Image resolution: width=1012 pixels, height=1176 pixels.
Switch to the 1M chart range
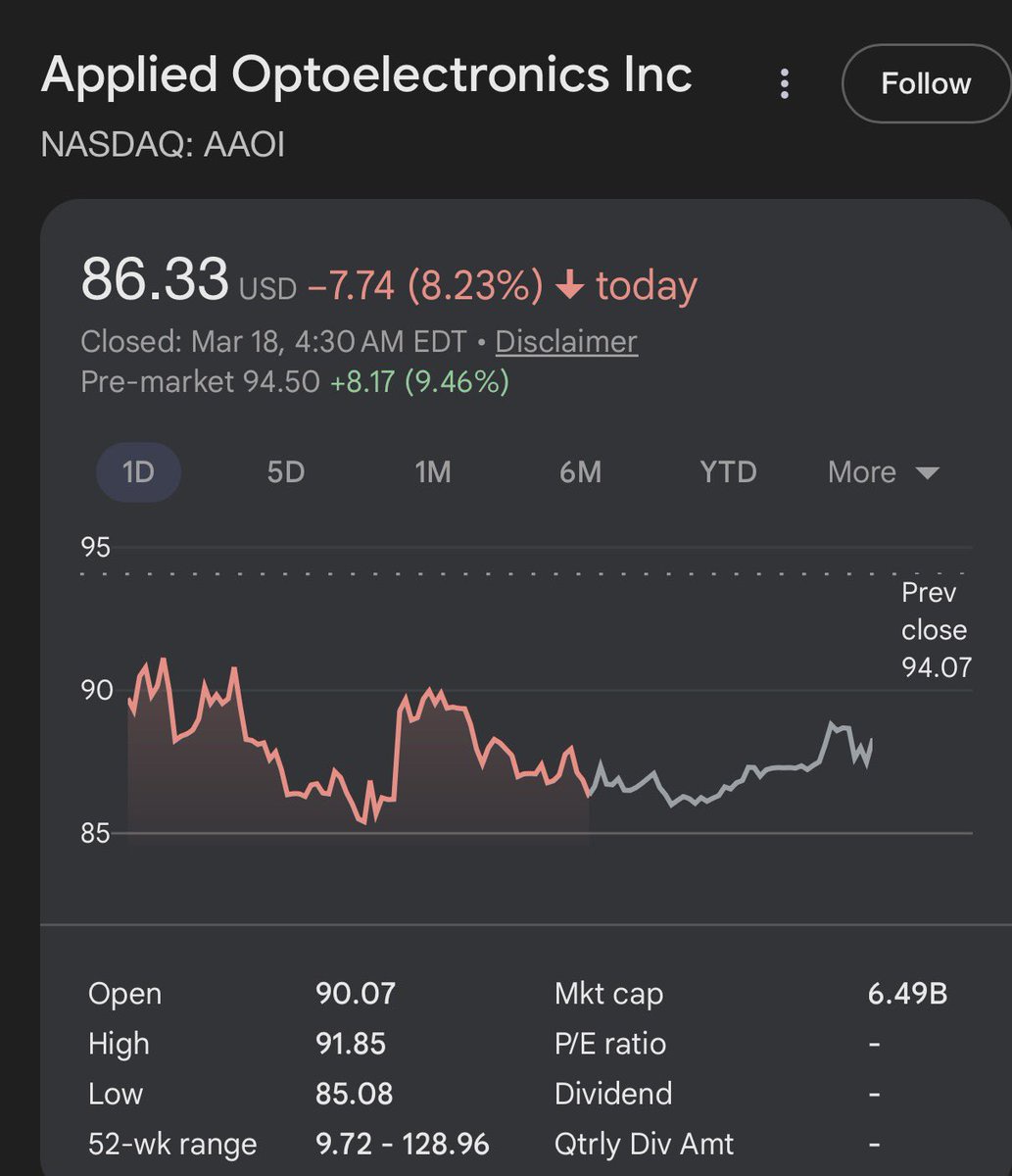[x=433, y=472]
